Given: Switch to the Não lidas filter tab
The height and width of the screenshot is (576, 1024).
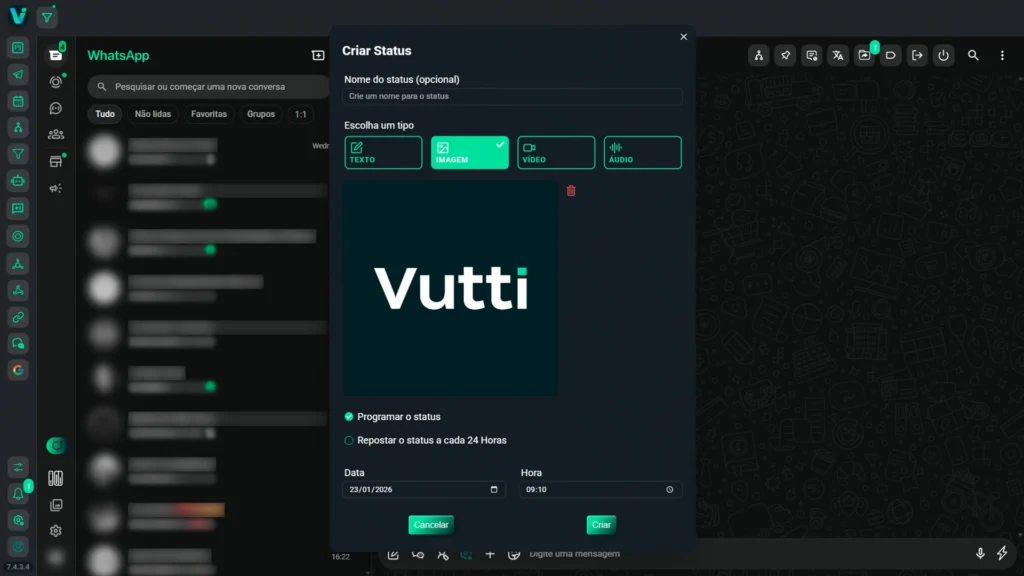Looking at the screenshot, I should tap(153, 114).
